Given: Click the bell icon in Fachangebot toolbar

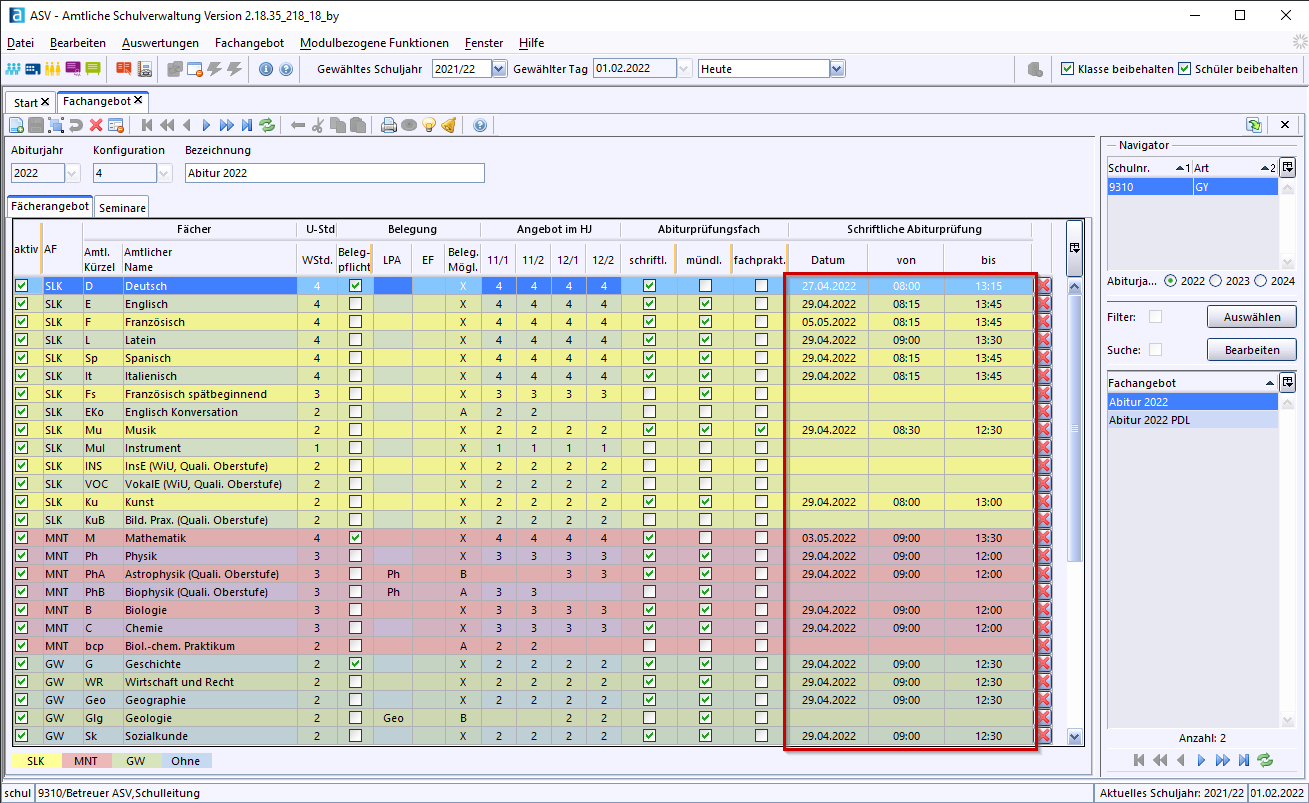Looking at the screenshot, I should coord(449,125).
